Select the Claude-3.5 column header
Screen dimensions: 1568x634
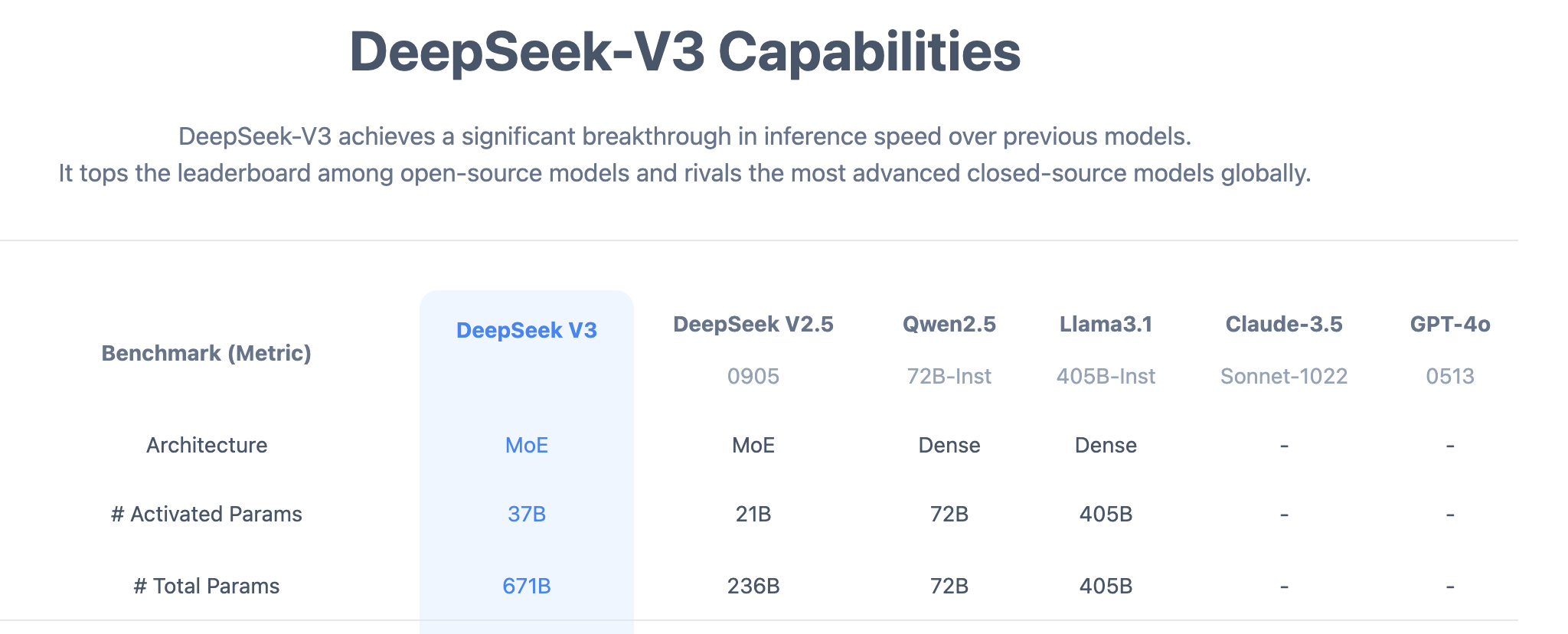(1284, 324)
